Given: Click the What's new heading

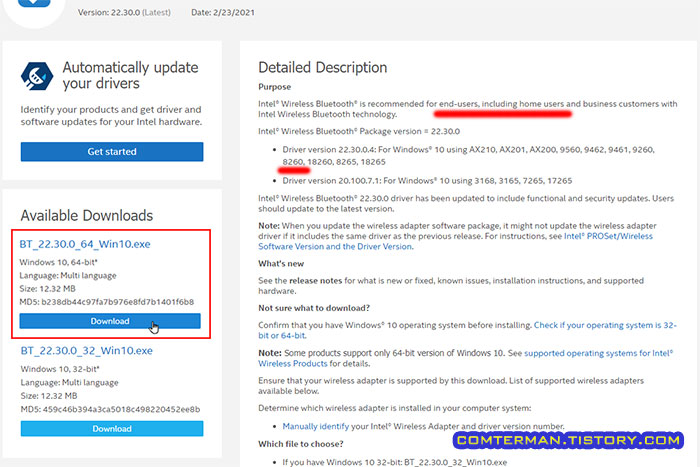Looking at the screenshot, I should (281, 264).
